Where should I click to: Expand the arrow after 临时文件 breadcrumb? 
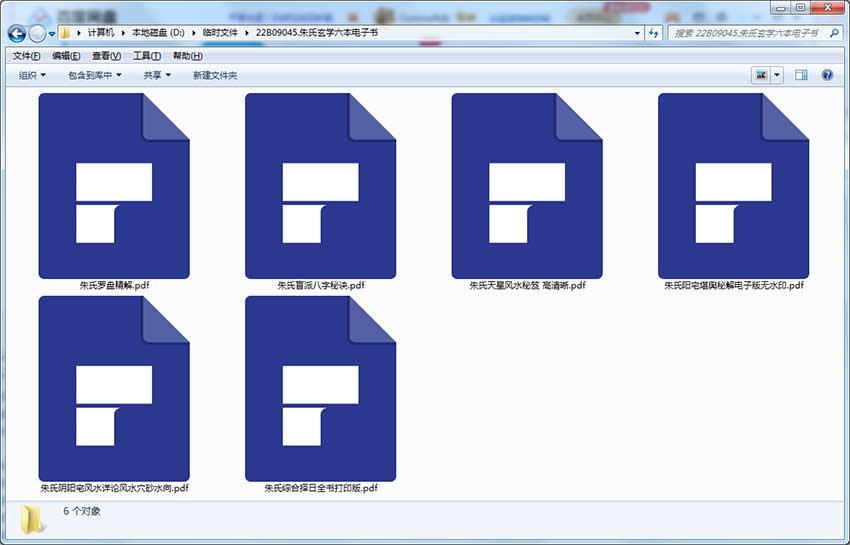point(247,33)
